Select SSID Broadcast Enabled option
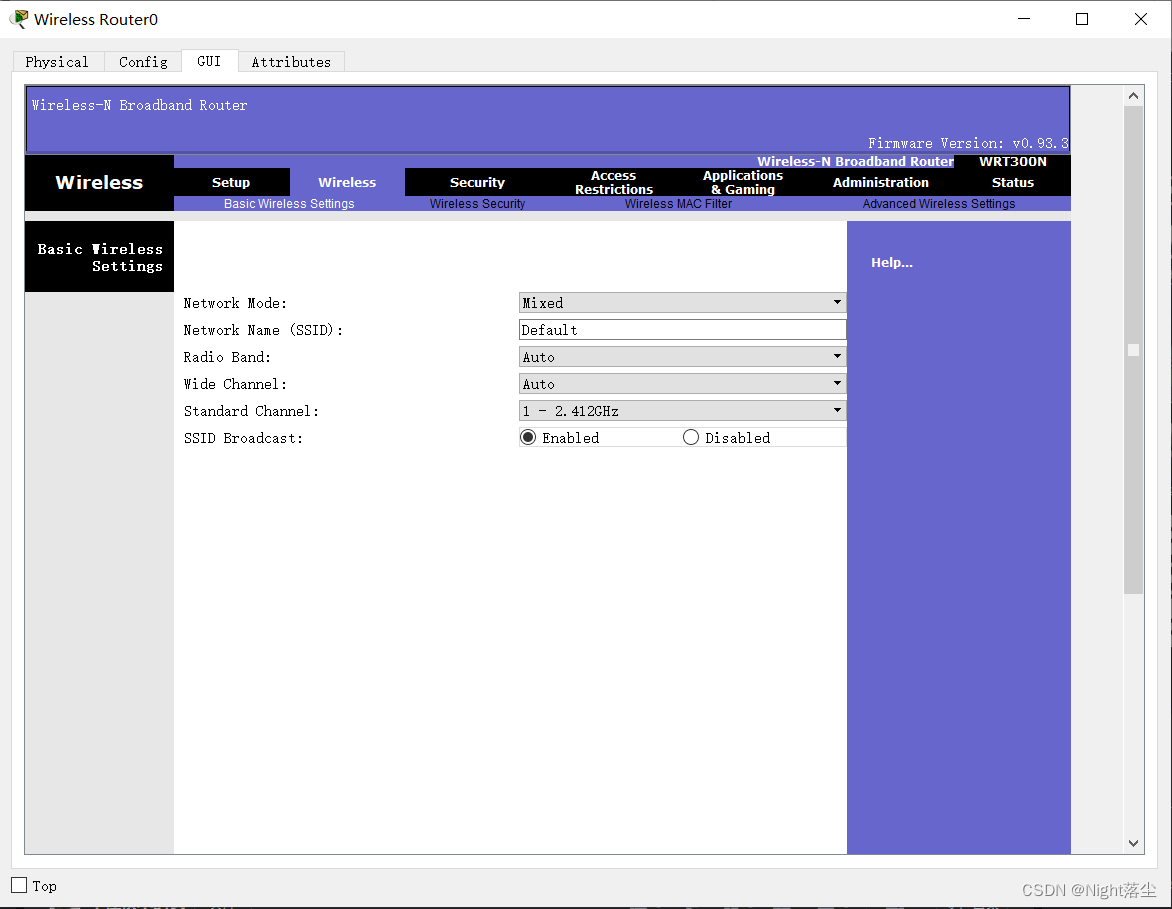Screen dimensions: 1172x909 pyautogui.click(x=528, y=437)
